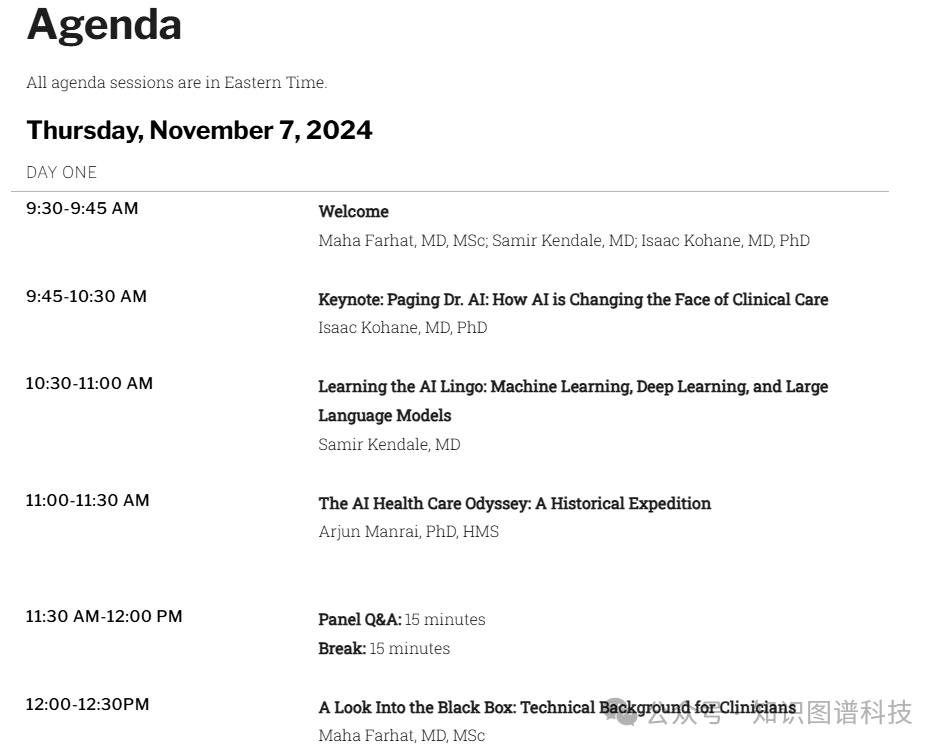
Task: Click the WeChat watermark icon
Action: click(x=622, y=713)
